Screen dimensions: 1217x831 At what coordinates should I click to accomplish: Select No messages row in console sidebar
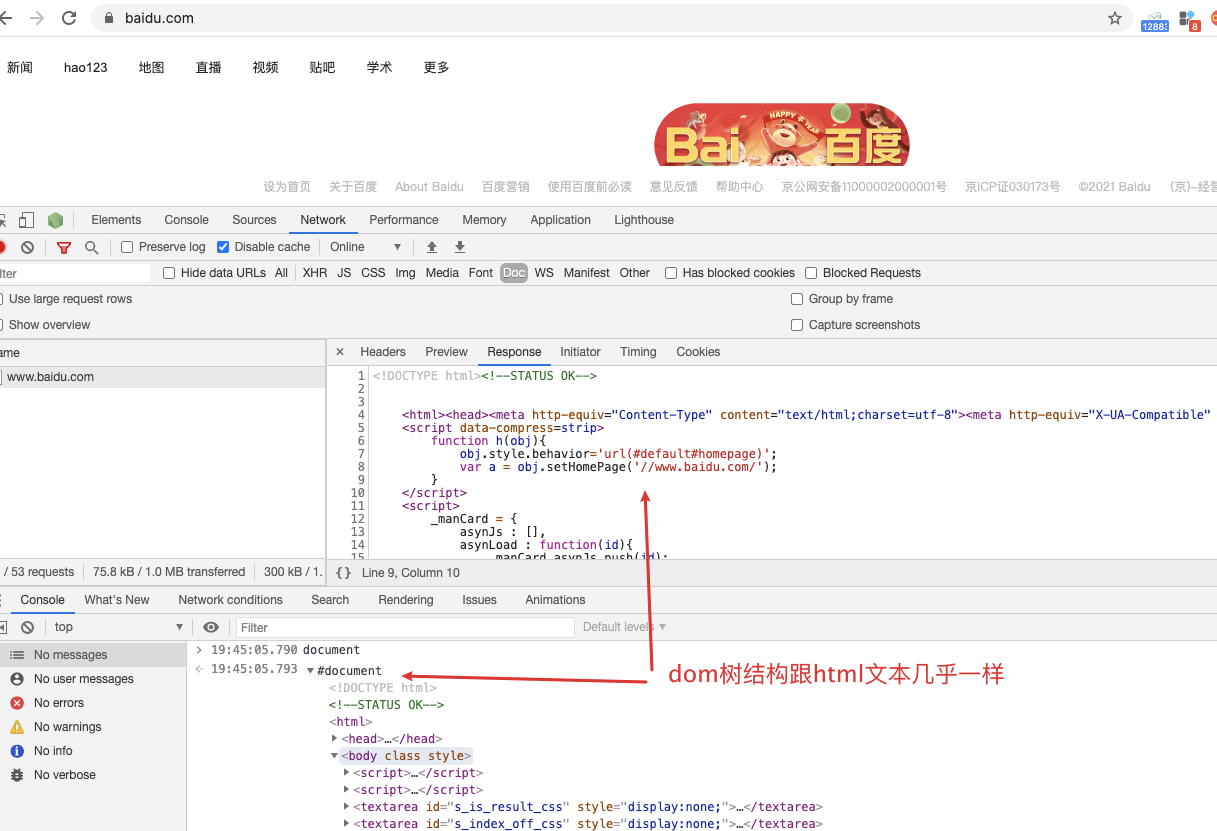tap(93, 655)
